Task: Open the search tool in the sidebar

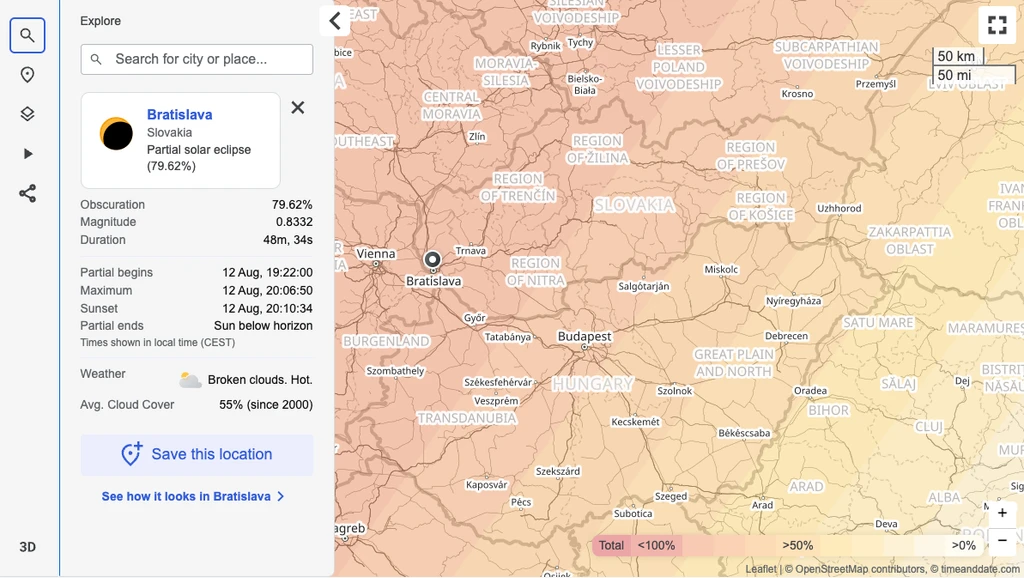Action: click(27, 35)
